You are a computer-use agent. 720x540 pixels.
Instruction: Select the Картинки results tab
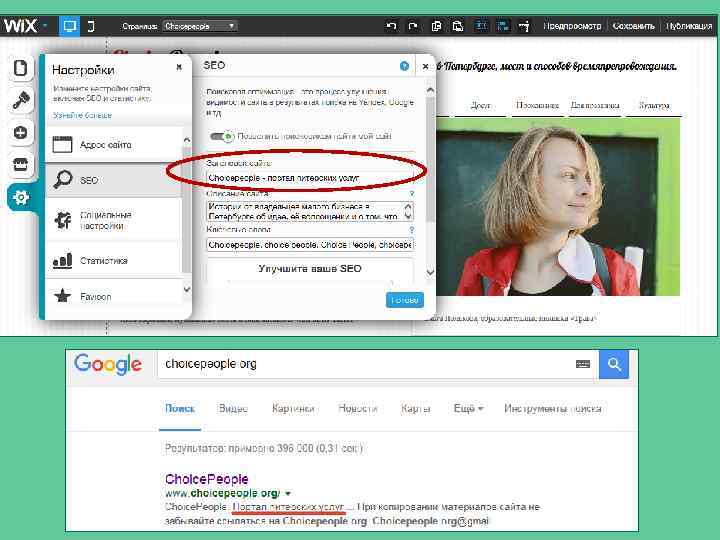click(293, 408)
